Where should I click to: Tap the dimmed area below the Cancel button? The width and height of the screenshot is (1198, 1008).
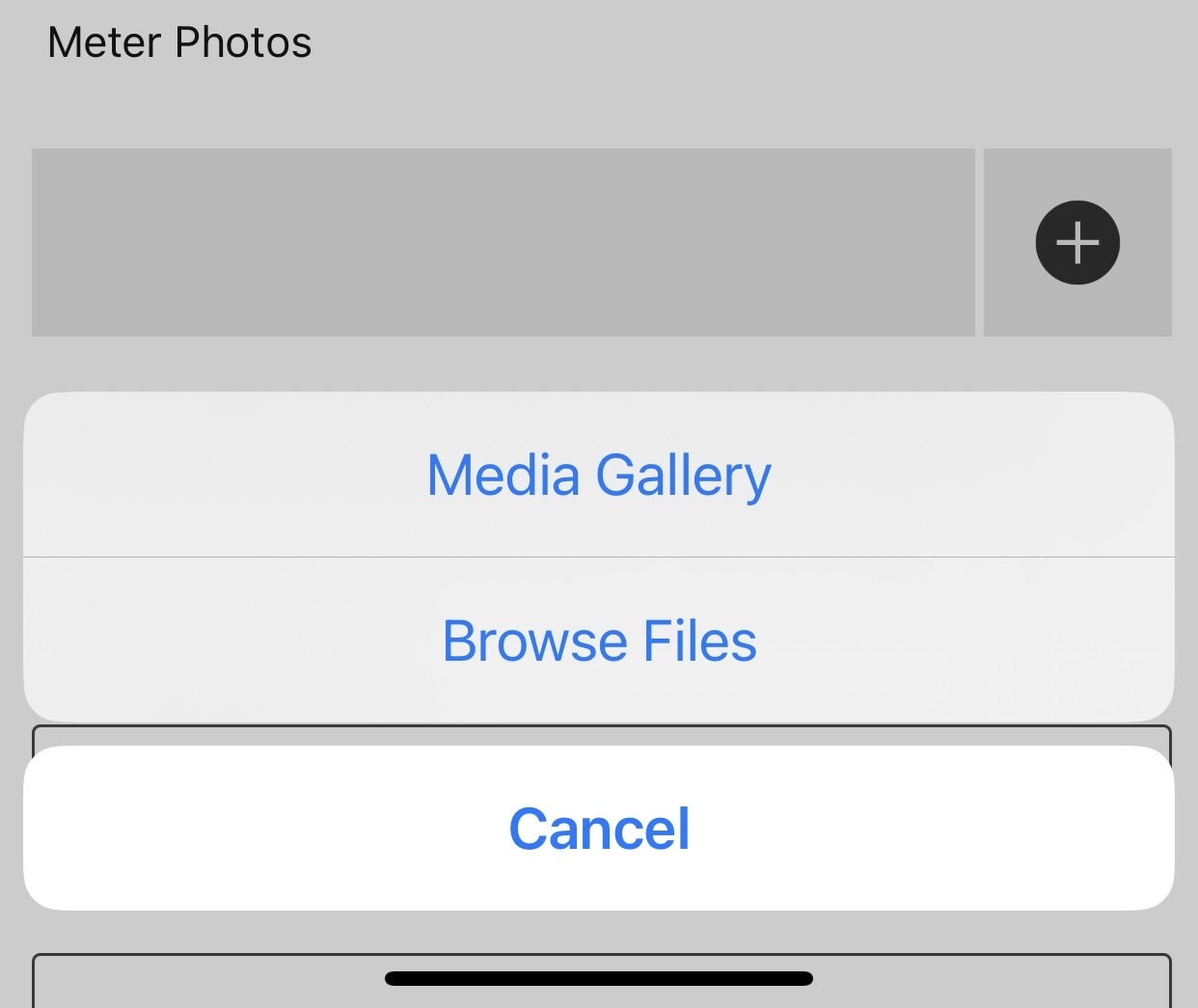[599, 932]
